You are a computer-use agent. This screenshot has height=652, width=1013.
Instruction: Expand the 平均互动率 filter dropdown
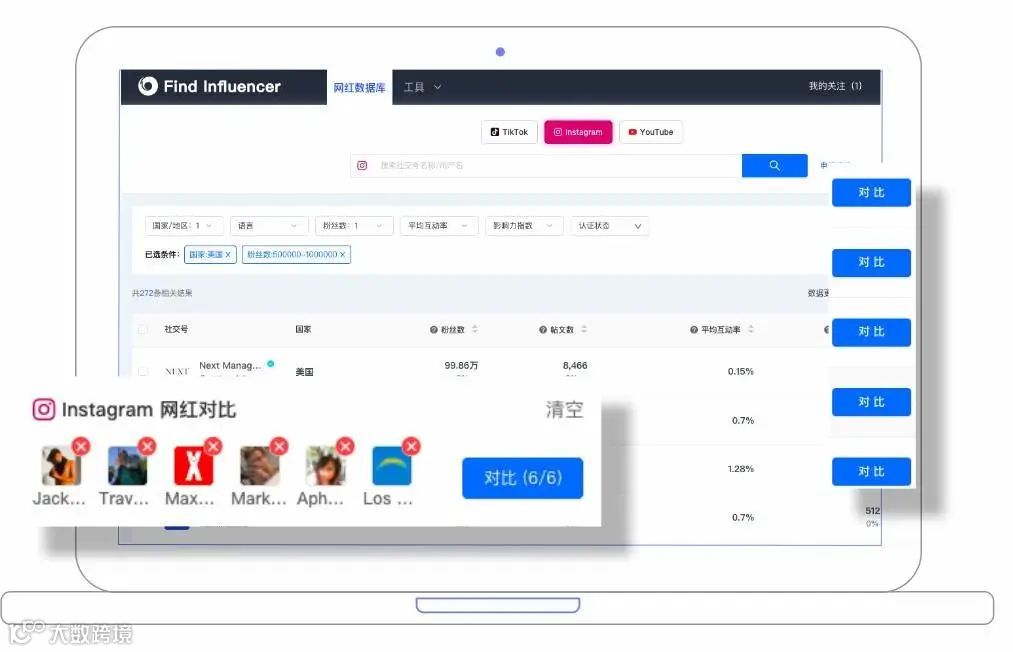439,226
